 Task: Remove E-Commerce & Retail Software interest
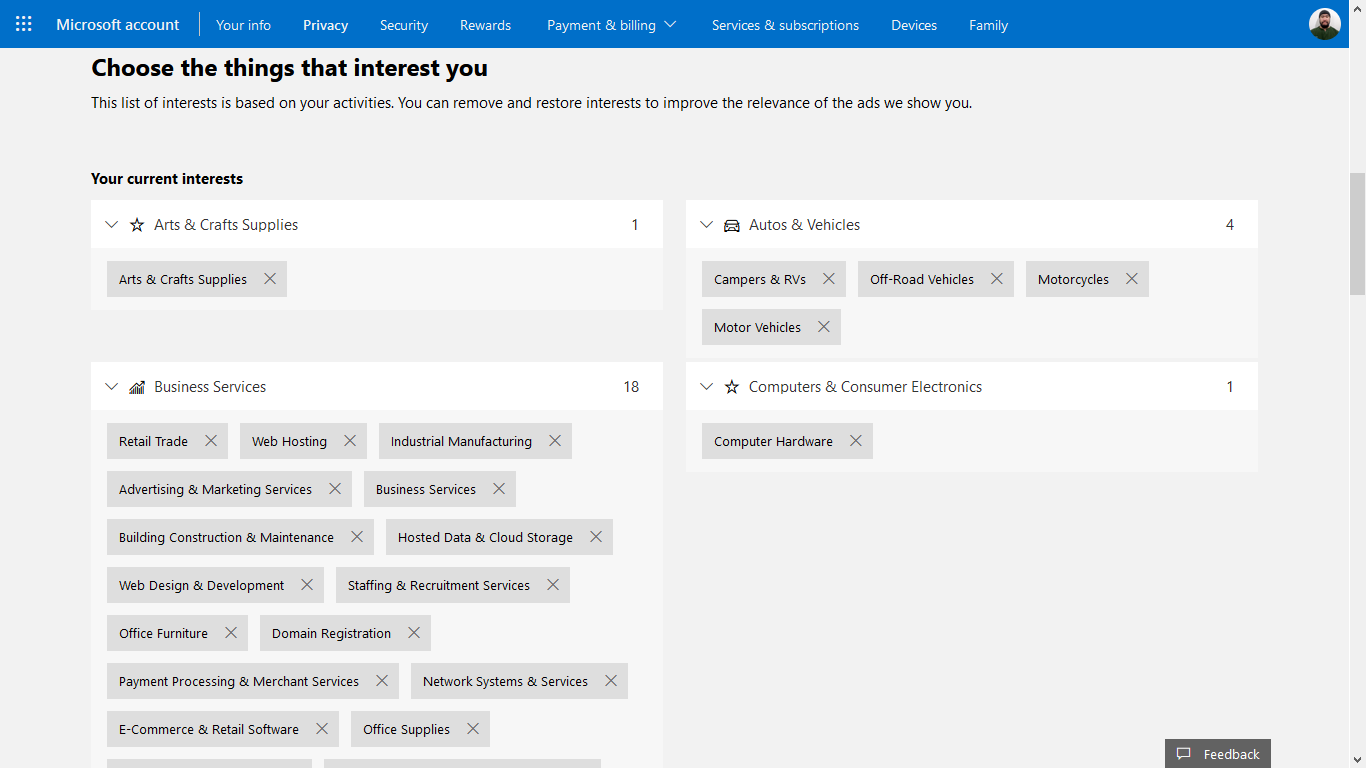coord(322,729)
